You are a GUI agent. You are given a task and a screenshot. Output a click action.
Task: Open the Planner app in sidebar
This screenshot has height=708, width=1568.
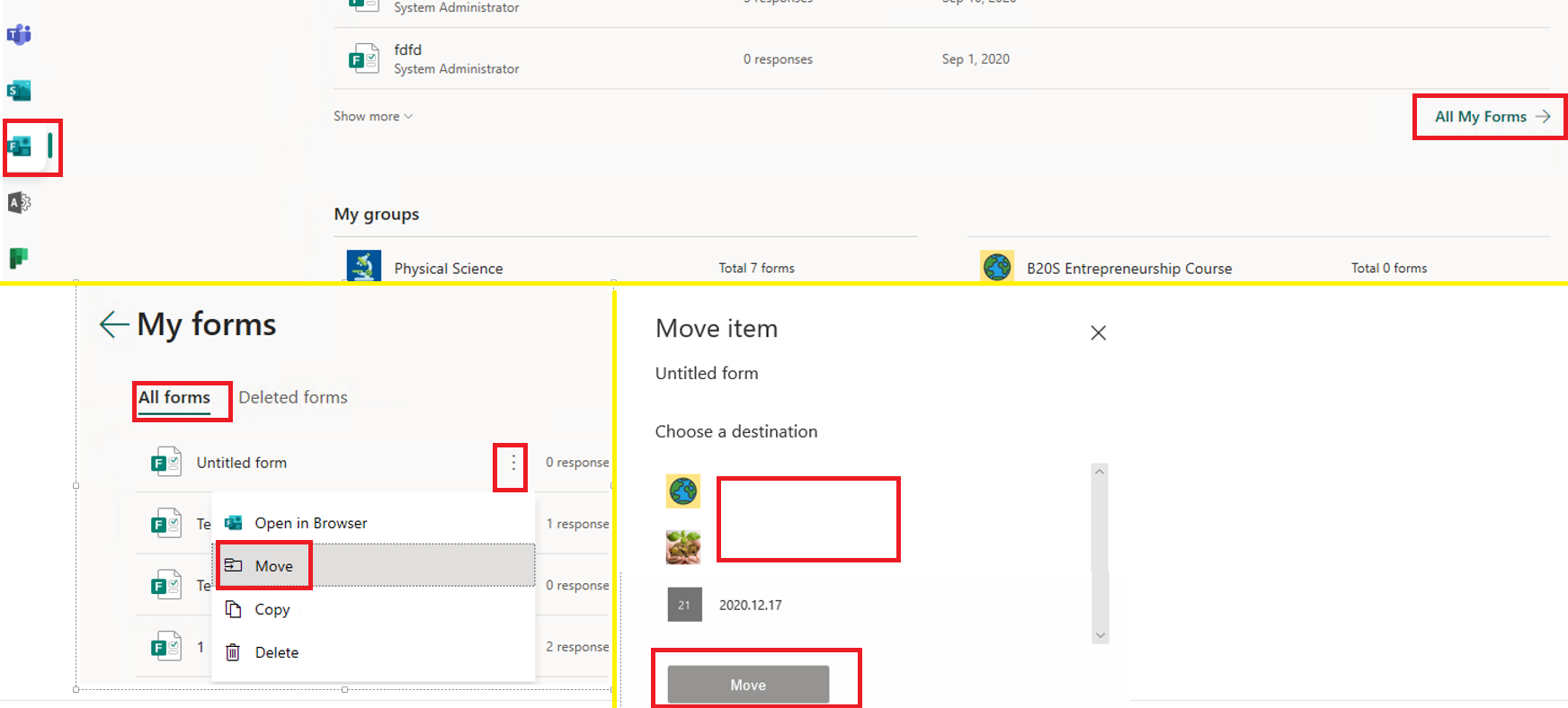pyautogui.click(x=19, y=259)
